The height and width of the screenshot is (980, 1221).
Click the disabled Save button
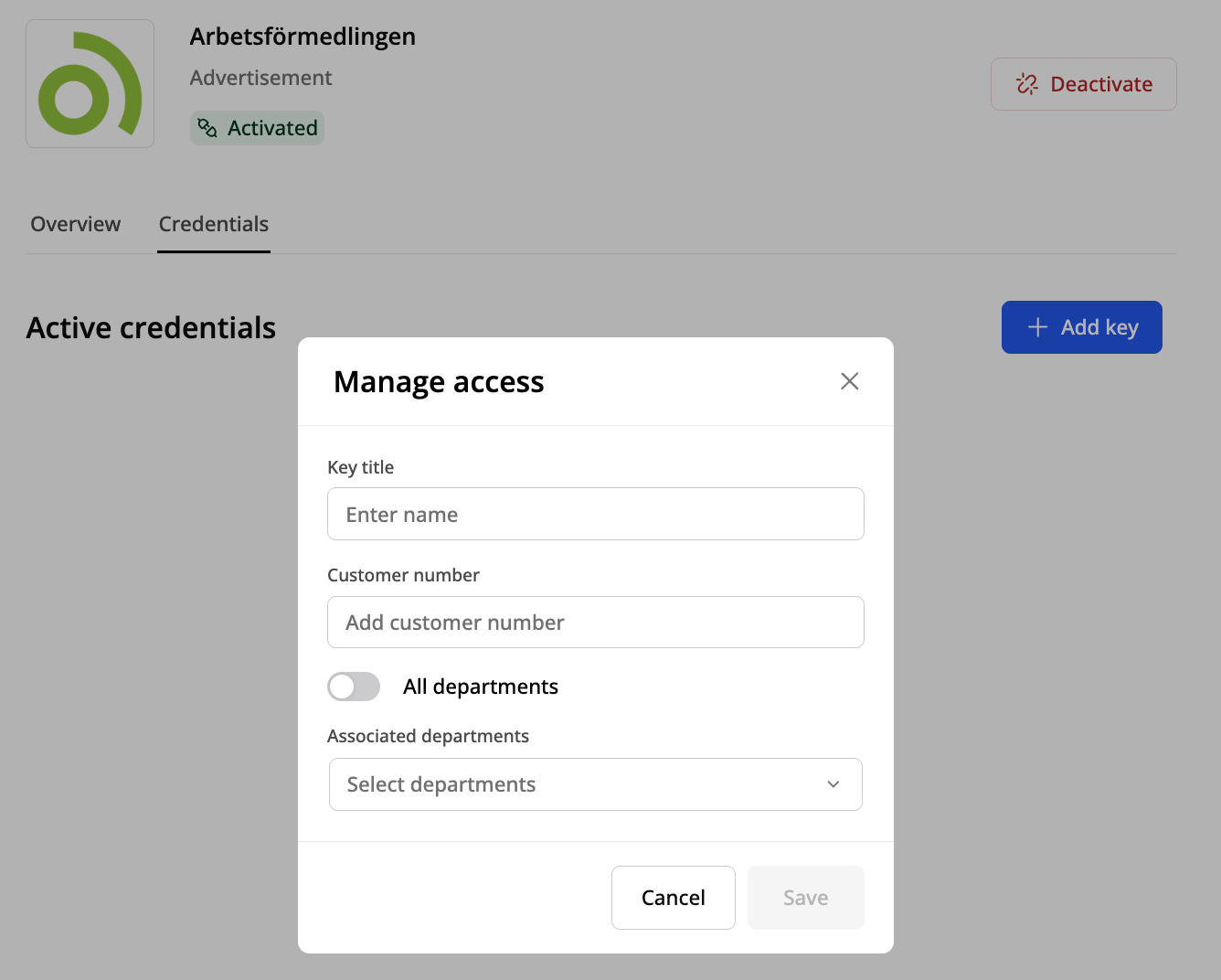[805, 898]
